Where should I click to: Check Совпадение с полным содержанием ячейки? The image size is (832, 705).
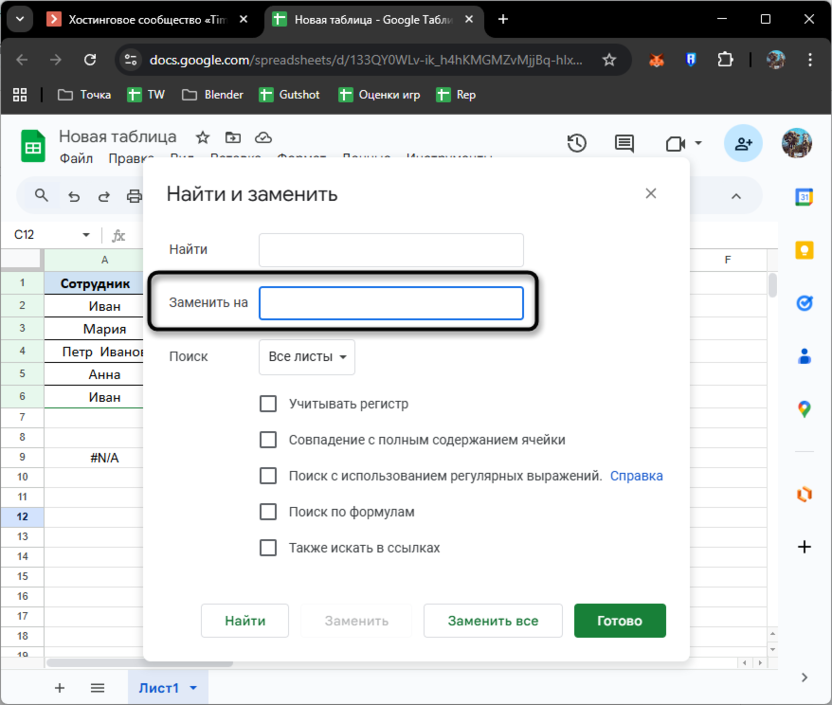268,440
